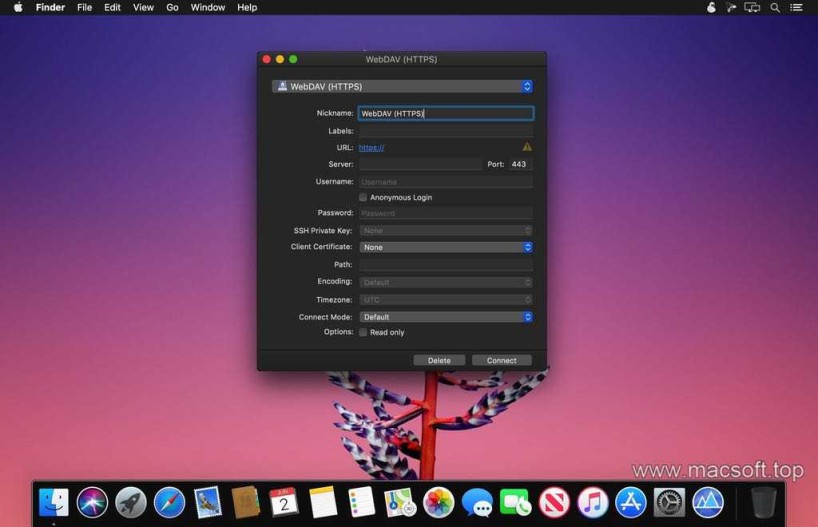Toggle the Read only option
818x527 pixels.
[x=363, y=332]
